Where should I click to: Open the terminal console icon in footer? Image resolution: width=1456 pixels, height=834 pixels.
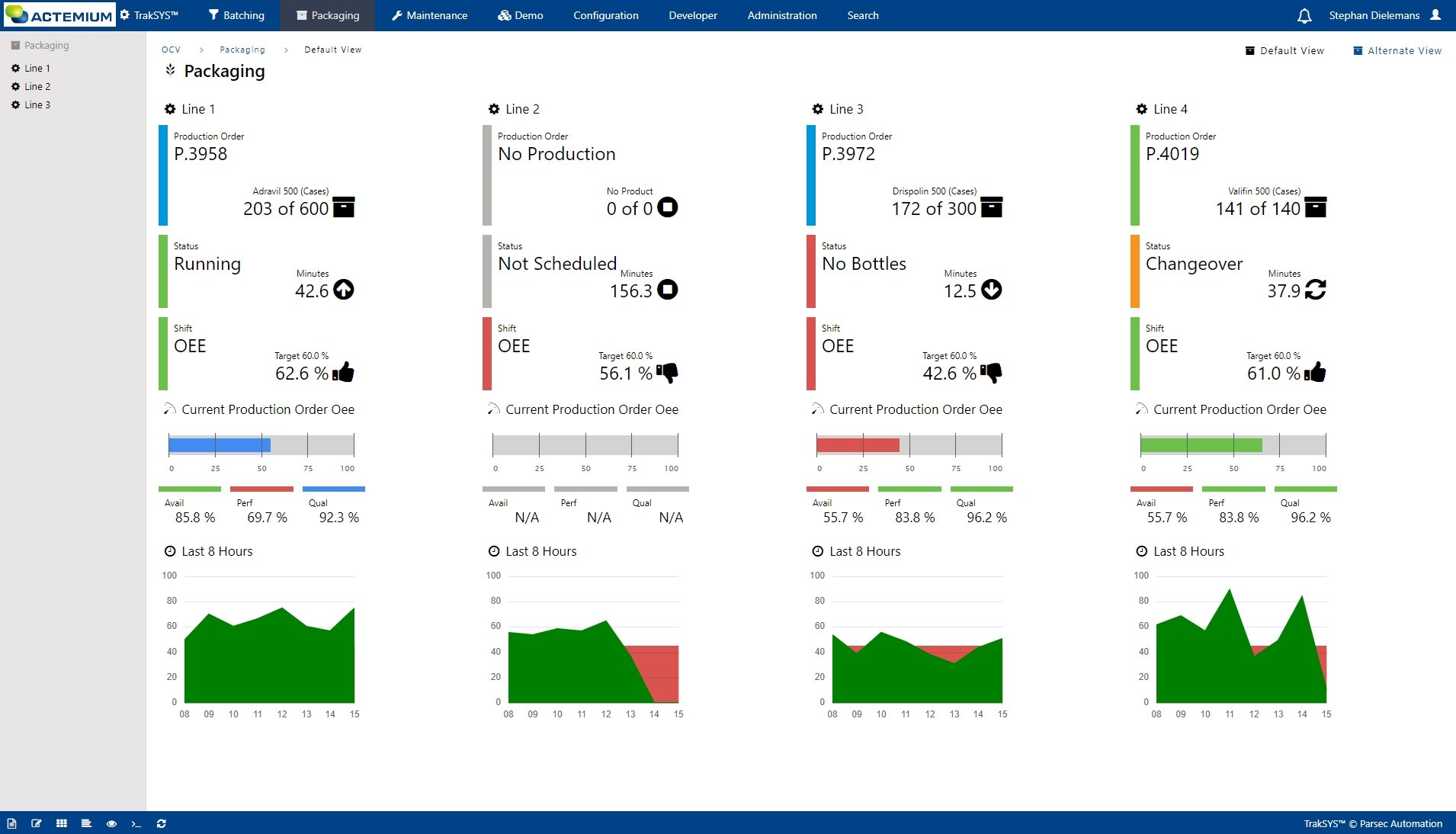coord(136,823)
